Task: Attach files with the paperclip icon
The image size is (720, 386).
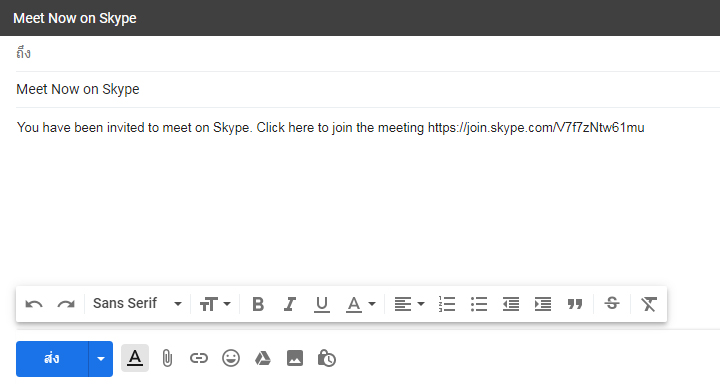Action: (x=167, y=358)
